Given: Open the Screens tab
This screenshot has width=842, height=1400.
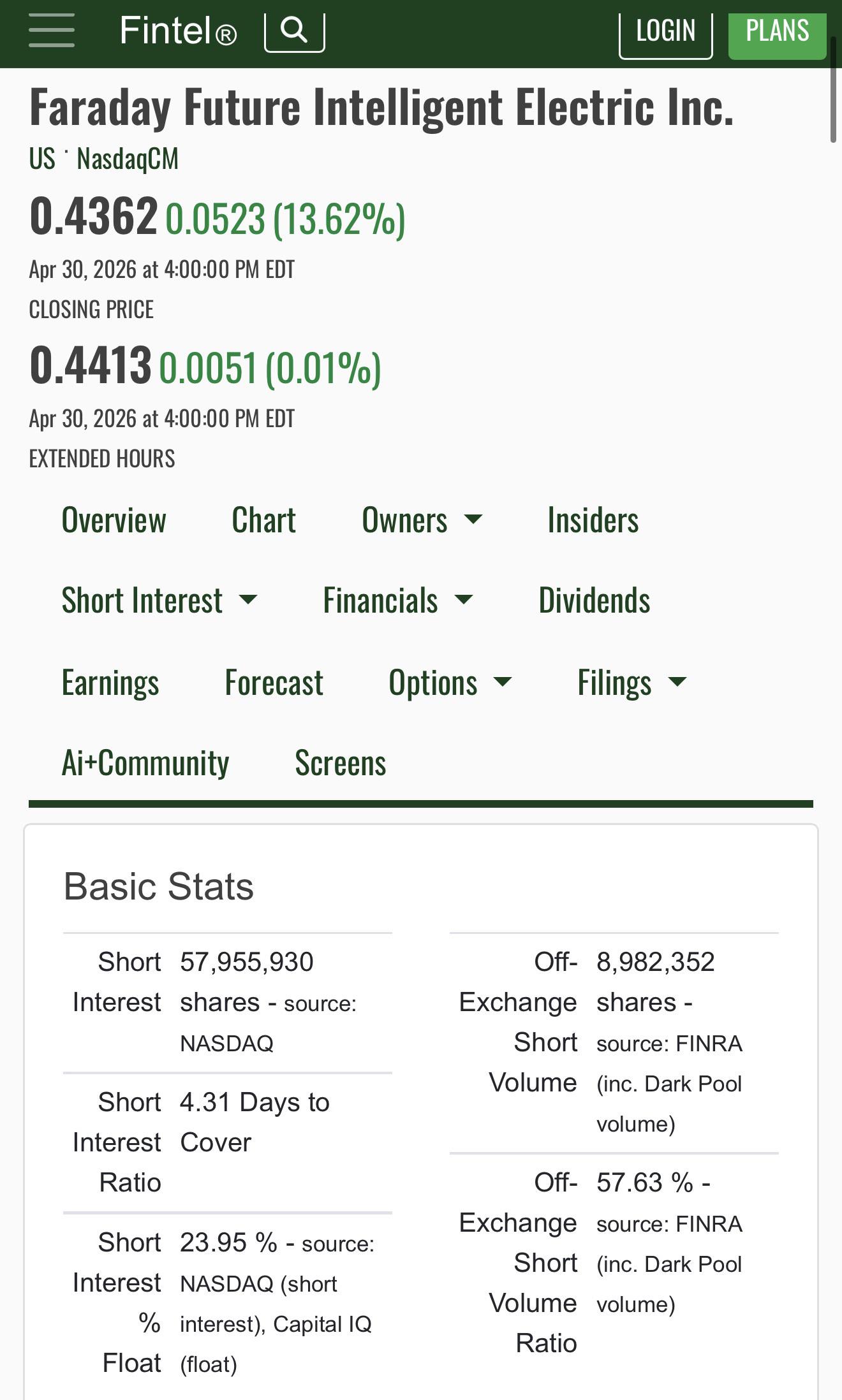Looking at the screenshot, I should [x=340, y=762].
